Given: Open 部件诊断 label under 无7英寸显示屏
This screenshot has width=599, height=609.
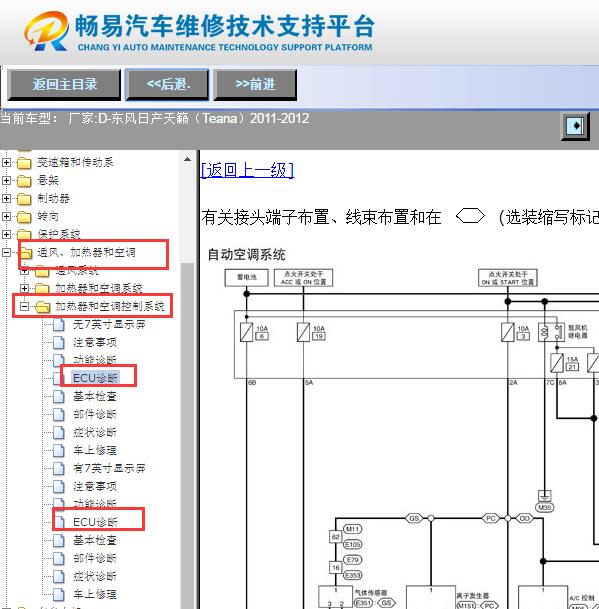Looking at the screenshot, I should (95, 414).
